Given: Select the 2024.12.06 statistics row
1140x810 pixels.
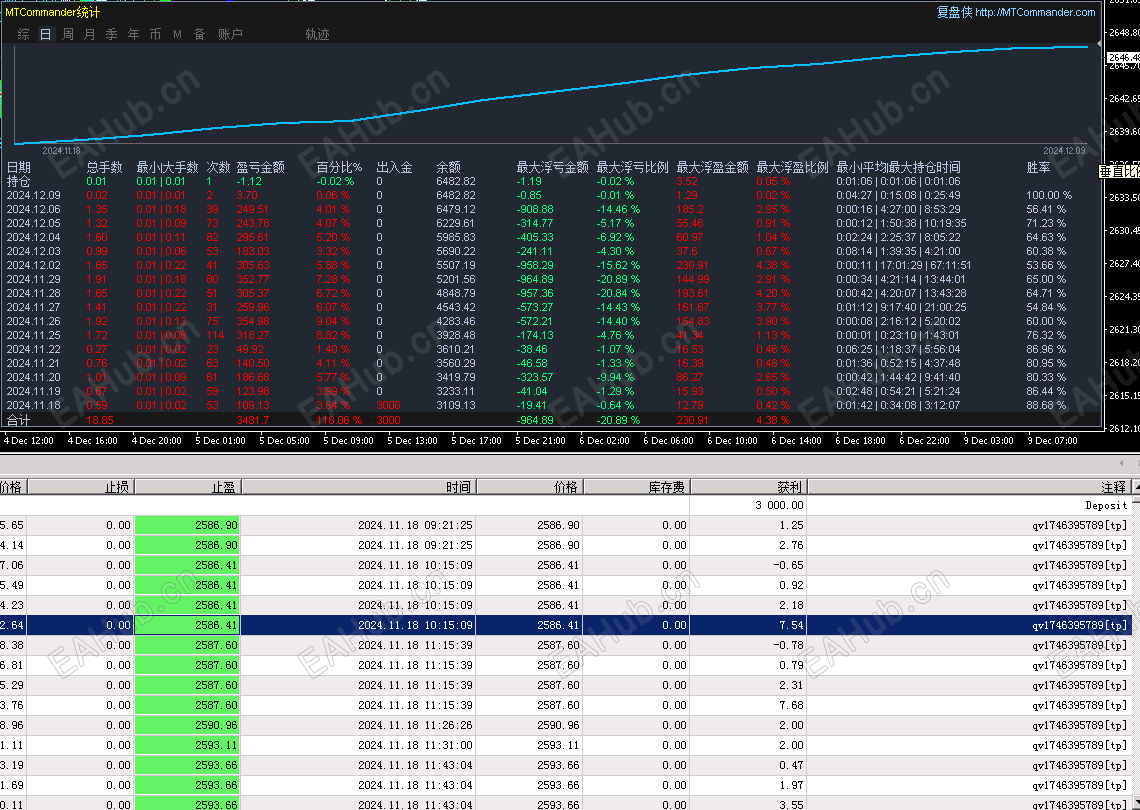Looking at the screenshot, I should (x=551, y=209).
